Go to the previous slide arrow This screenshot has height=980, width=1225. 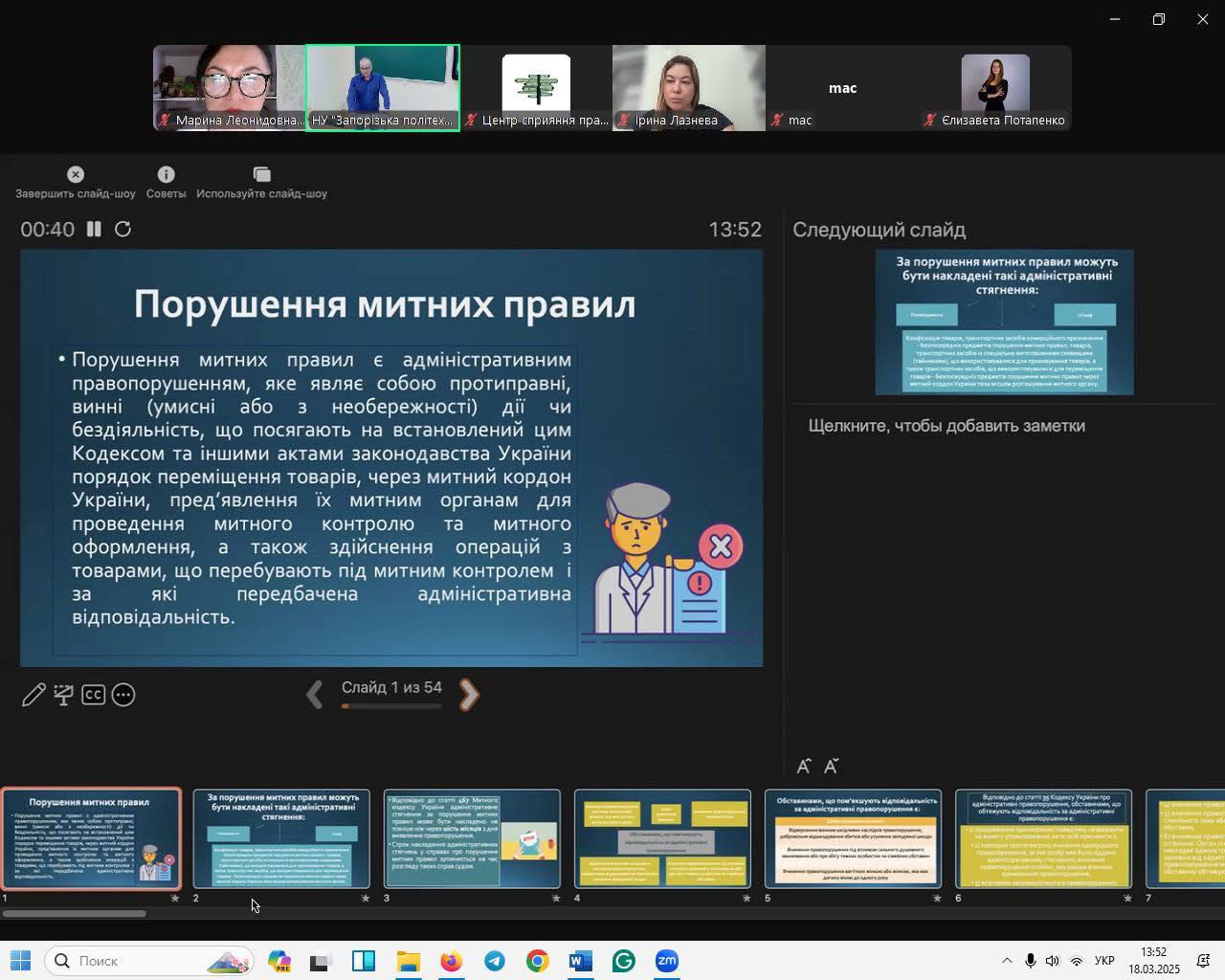click(x=314, y=695)
